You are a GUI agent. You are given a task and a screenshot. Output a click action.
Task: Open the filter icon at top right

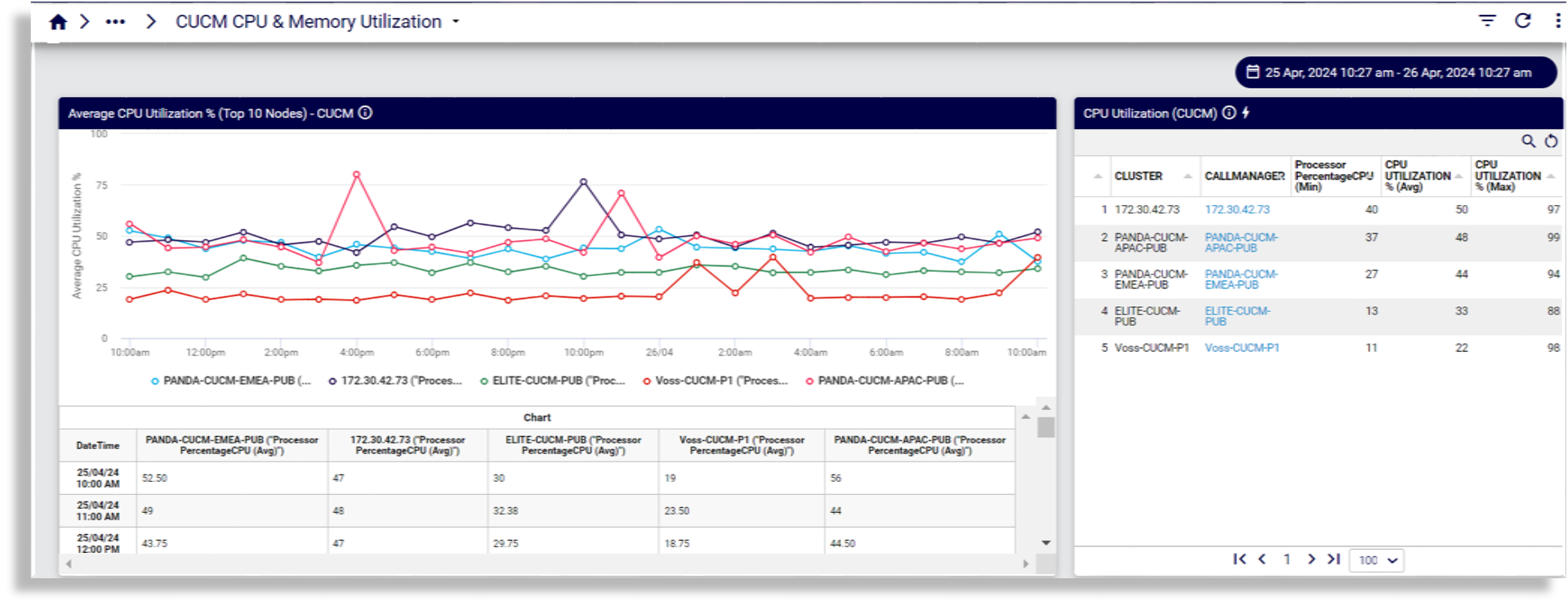pyautogui.click(x=1487, y=20)
